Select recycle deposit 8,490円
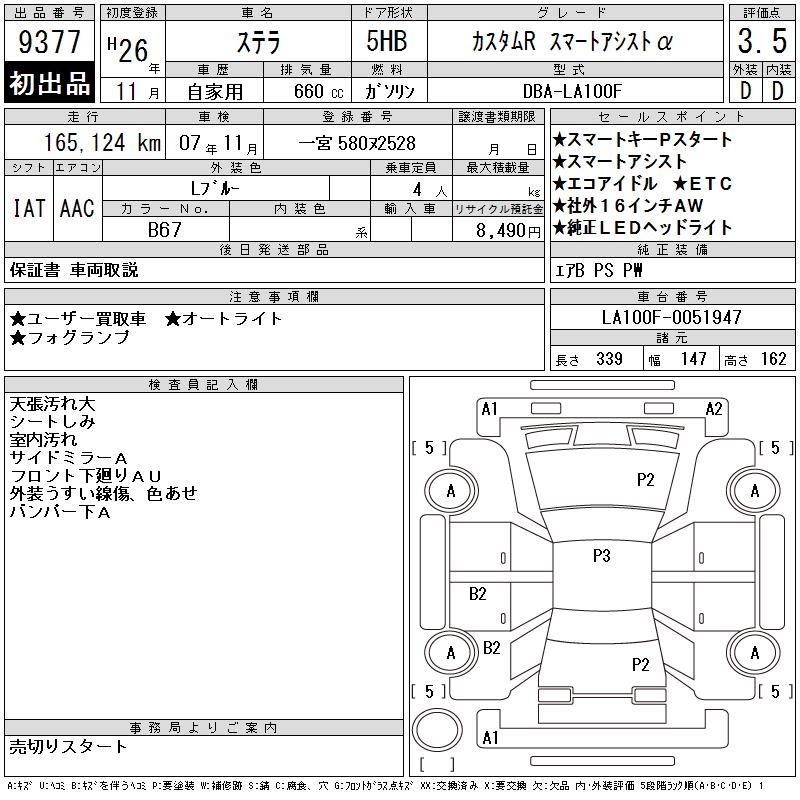The width and height of the screenshot is (800, 800). pyautogui.click(x=508, y=231)
